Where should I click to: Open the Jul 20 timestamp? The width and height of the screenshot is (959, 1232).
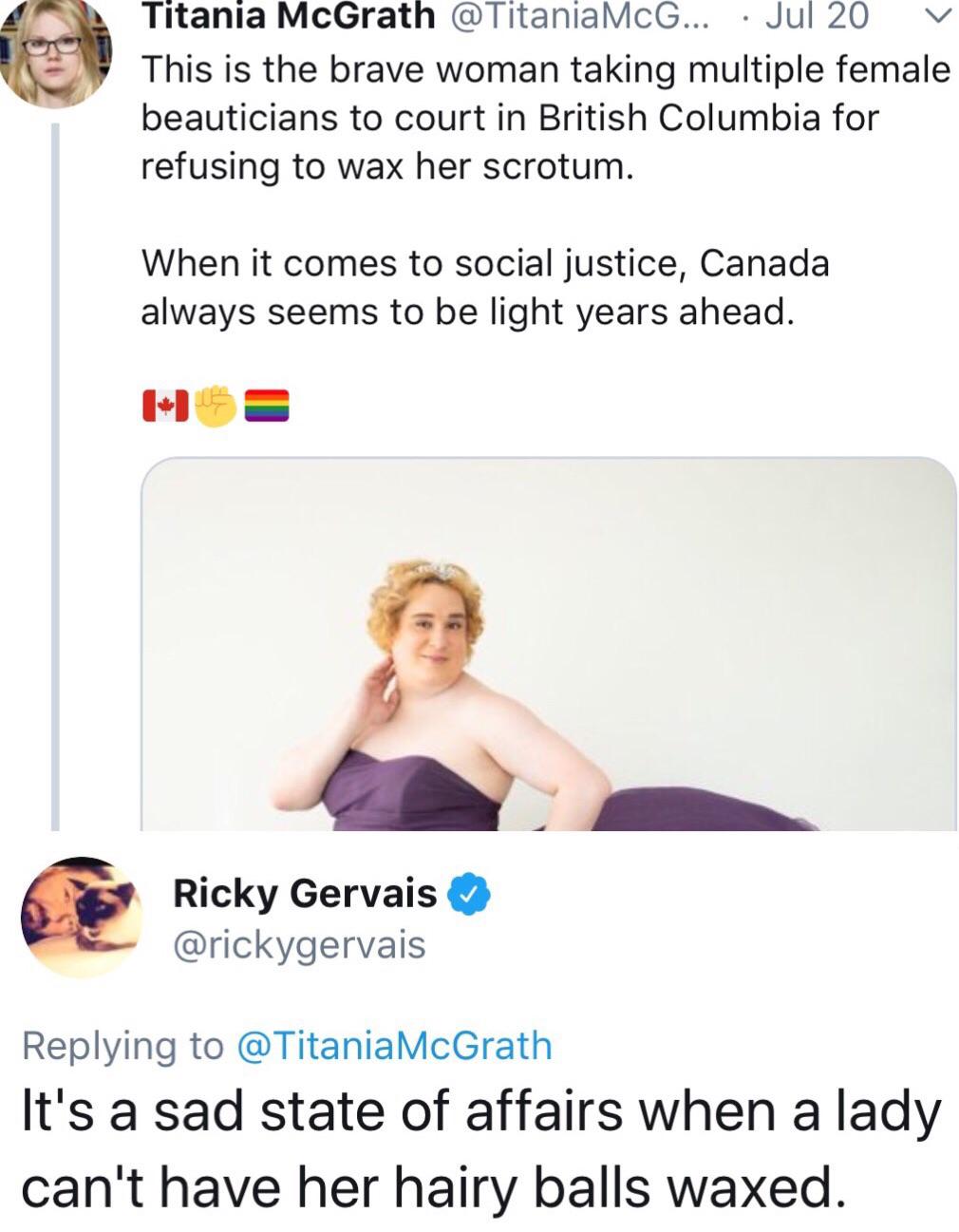(x=816, y=17)
